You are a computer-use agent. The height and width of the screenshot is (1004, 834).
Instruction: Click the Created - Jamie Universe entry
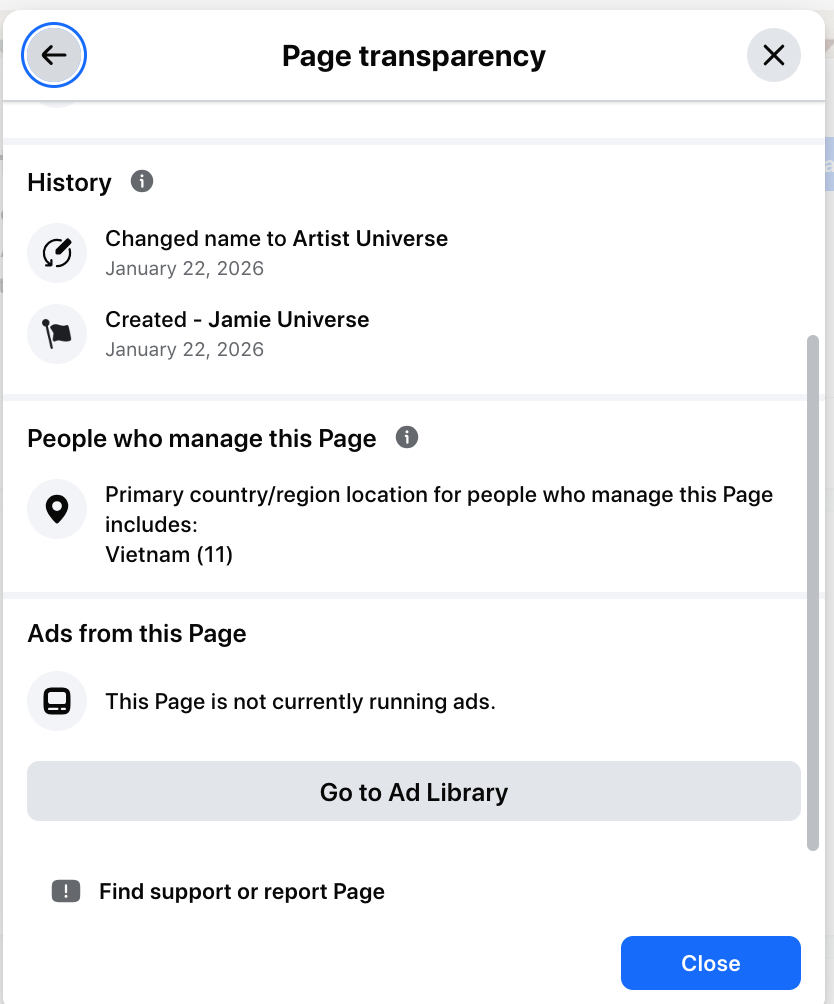click(x=237, y=320)
